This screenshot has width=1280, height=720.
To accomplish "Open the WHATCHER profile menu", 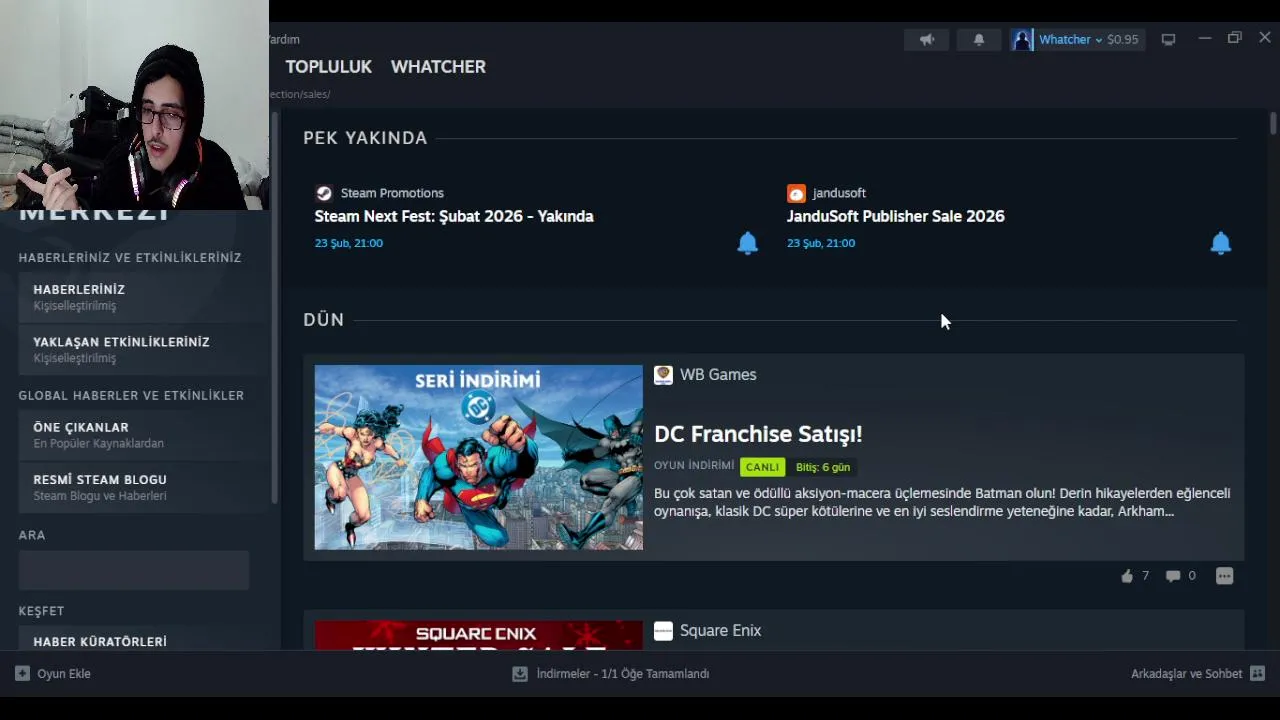I will coord(438,67).
